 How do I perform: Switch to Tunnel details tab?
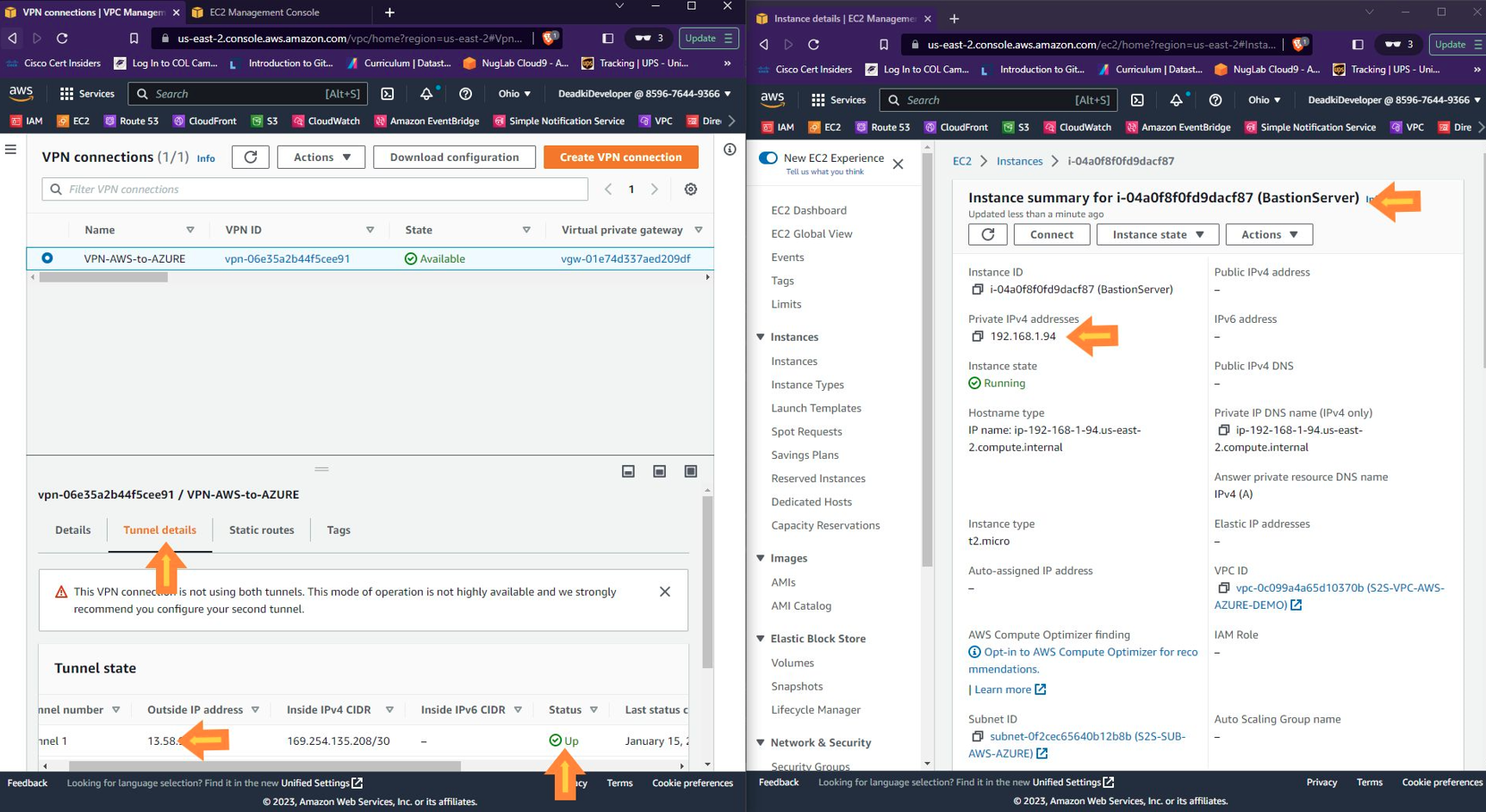click(159, 530)
